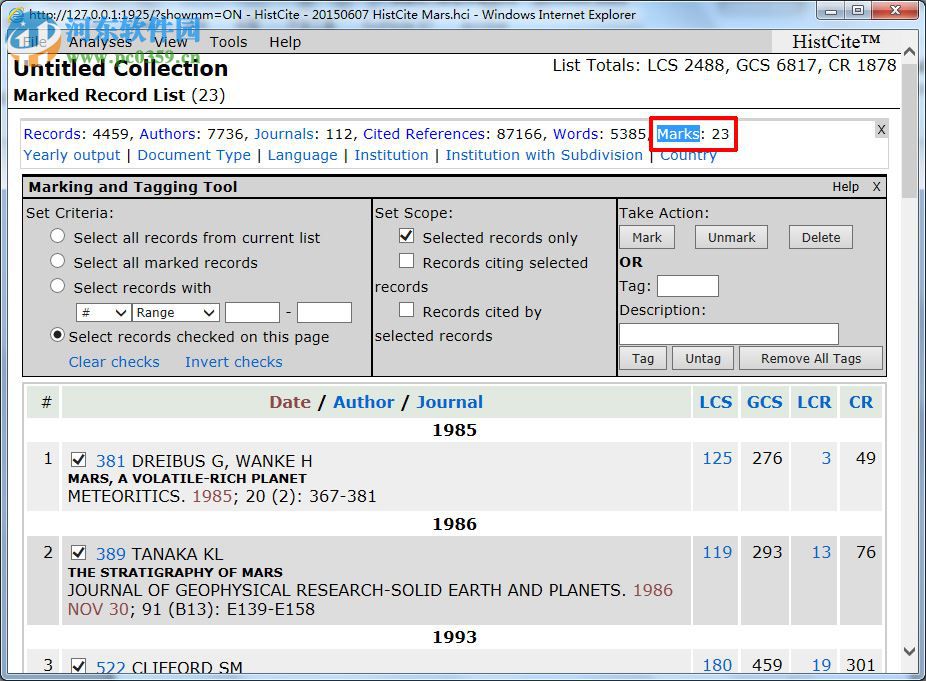The width and height of the screenshot is (926, 681).
Task: Focus the range start input field
Action: (252, 312)
